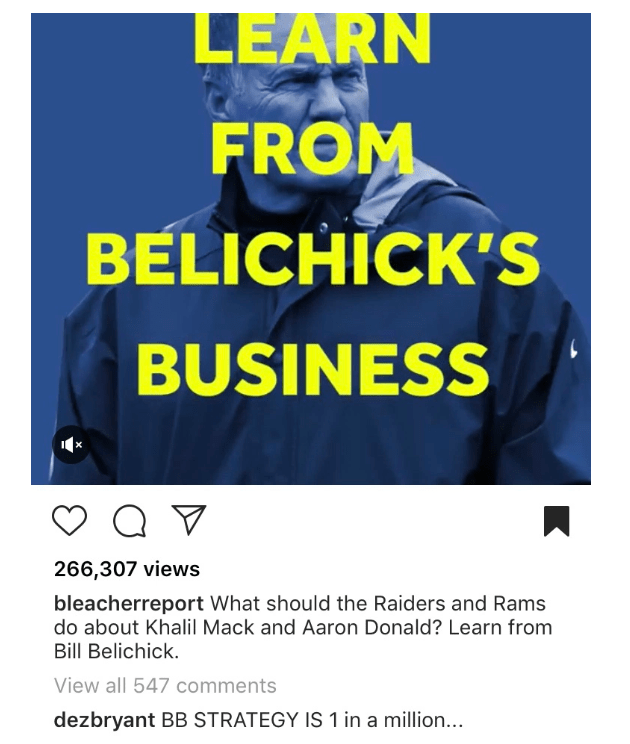Tap the 'BB STRATEGY IS 1 in a million...' comment
The height and width of the screenshot is (744, 630).
click(x=312, y=720)
